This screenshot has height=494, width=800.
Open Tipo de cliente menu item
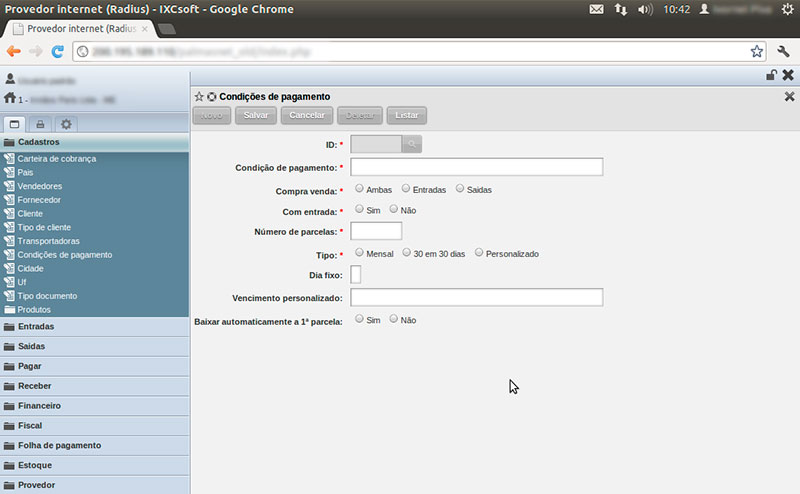click(44, 228)
